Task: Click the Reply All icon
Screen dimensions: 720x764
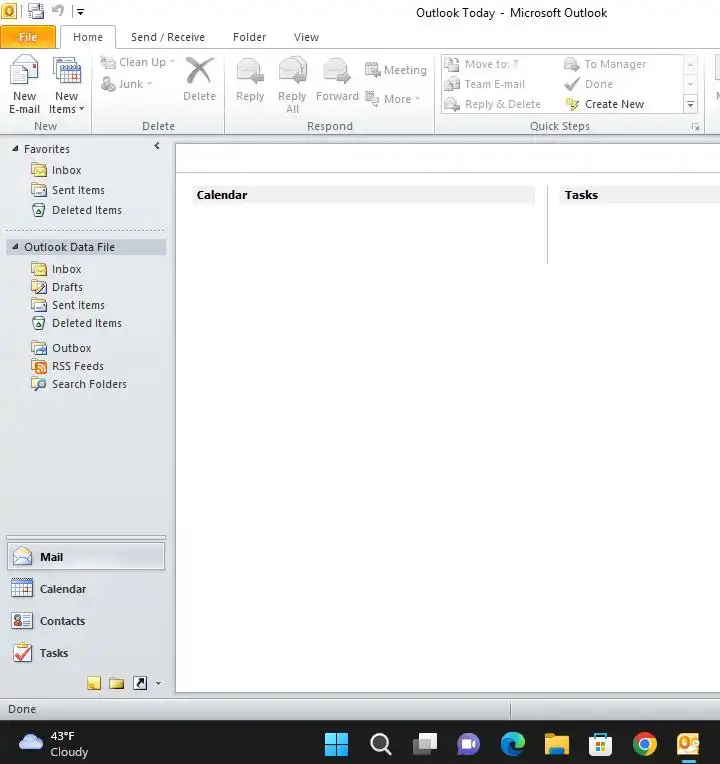Action: tap(292, 71)
